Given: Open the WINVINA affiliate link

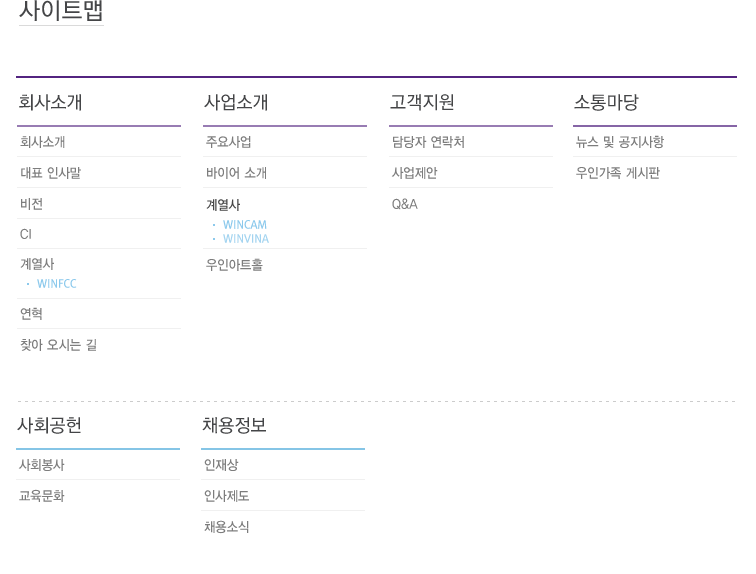Looking at the screenshot, I should click(x=245, y=239).
